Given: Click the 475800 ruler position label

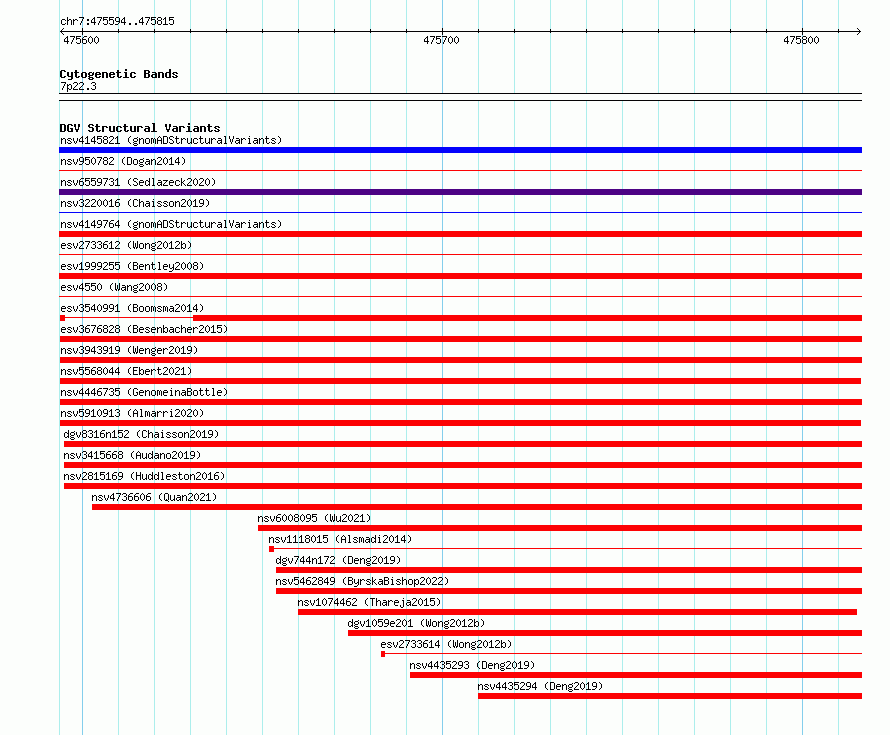Looking at the screenshot, I should tap(801, 40).
